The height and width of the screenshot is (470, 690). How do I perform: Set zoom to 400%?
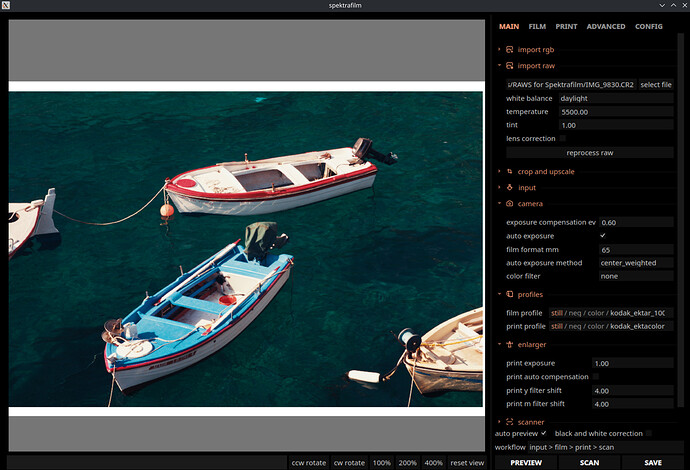433,463
